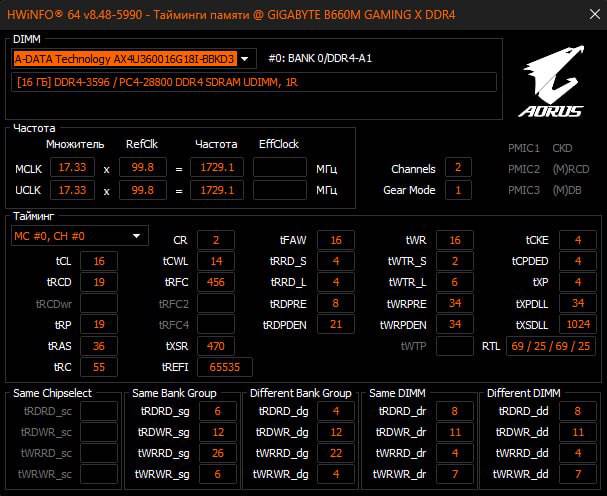Screen dimensions: 607x496
Task: Click the tRDWR_dg value 12
Action: click(336, 432)
